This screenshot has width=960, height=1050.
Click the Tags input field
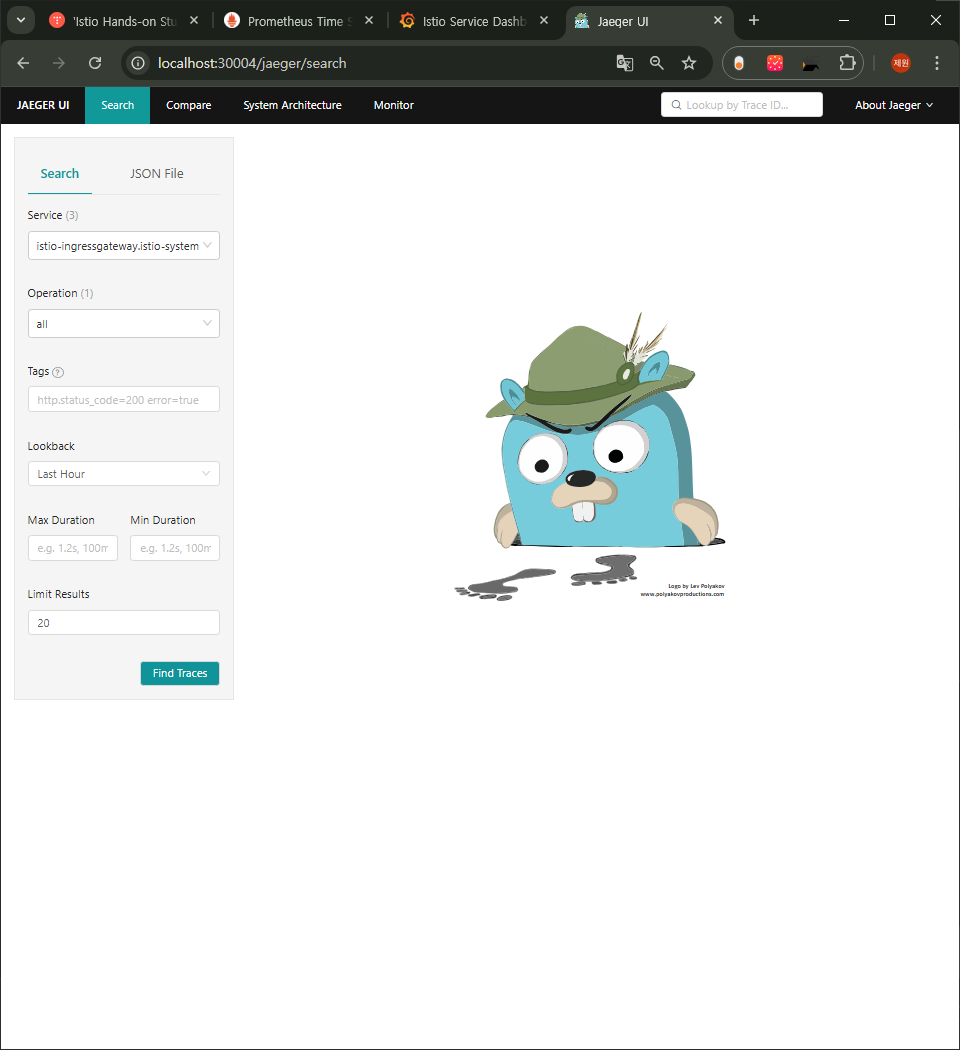click(x=124, y=399)
